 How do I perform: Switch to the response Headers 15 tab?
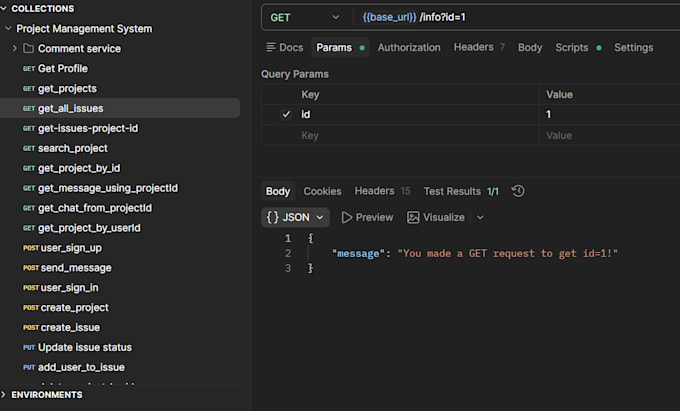[x=382, y=191]
